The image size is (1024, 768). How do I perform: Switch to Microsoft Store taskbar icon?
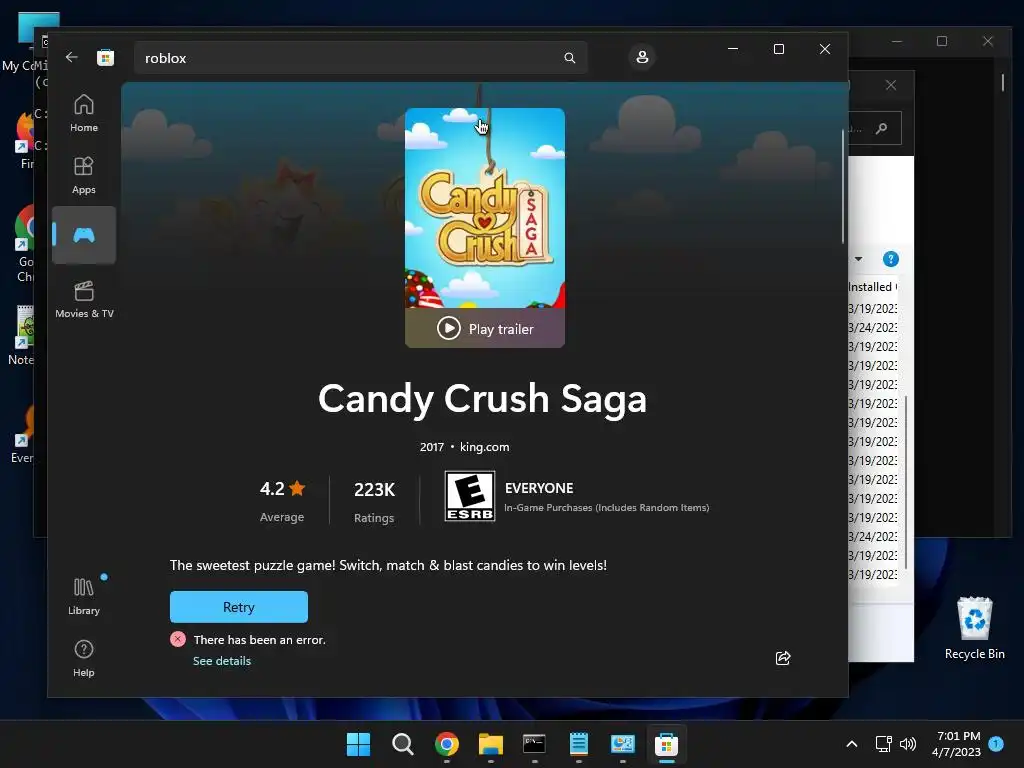[x=666, y=744]
